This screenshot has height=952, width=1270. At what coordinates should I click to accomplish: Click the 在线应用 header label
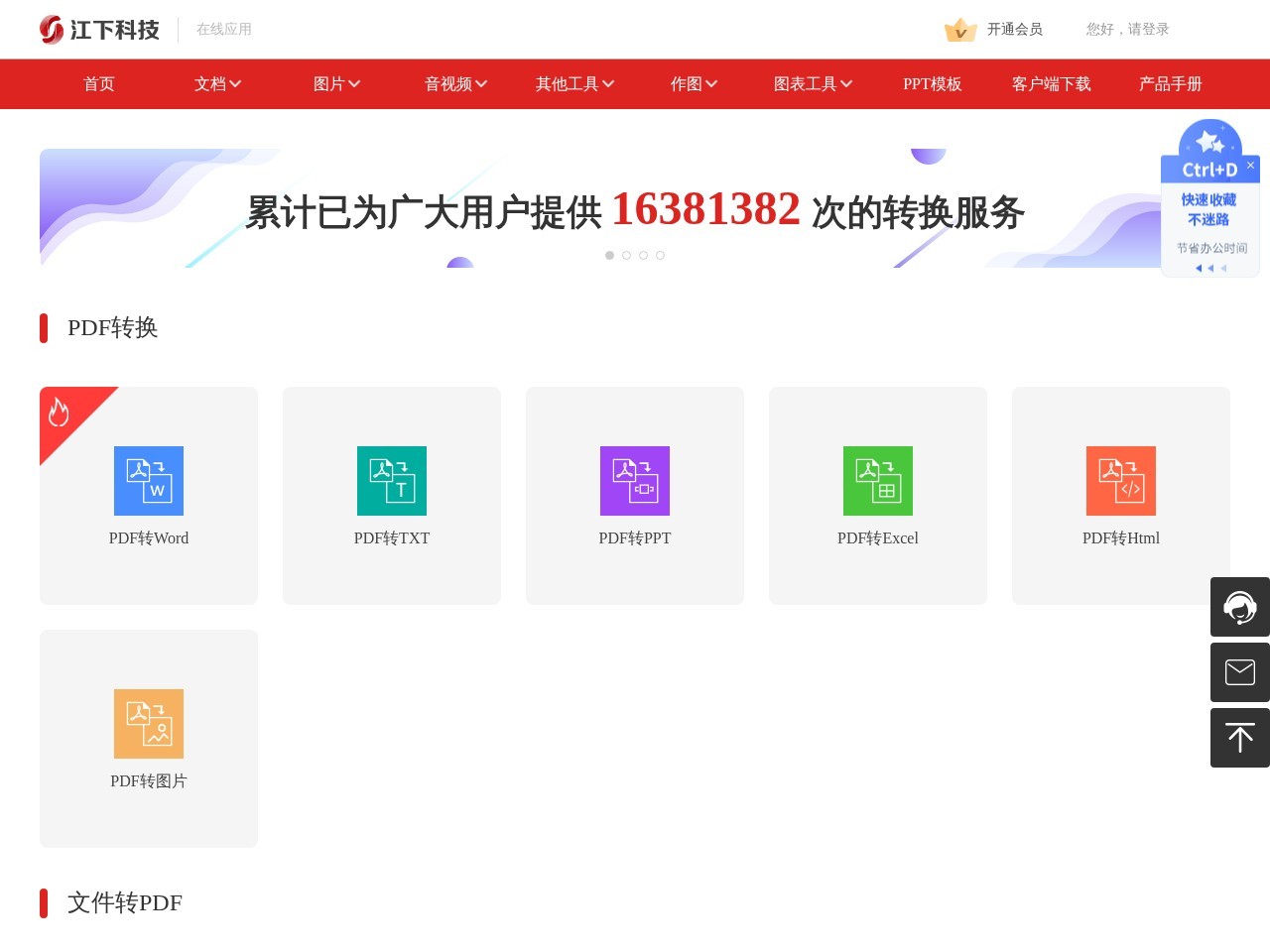(x=224, y=30)
